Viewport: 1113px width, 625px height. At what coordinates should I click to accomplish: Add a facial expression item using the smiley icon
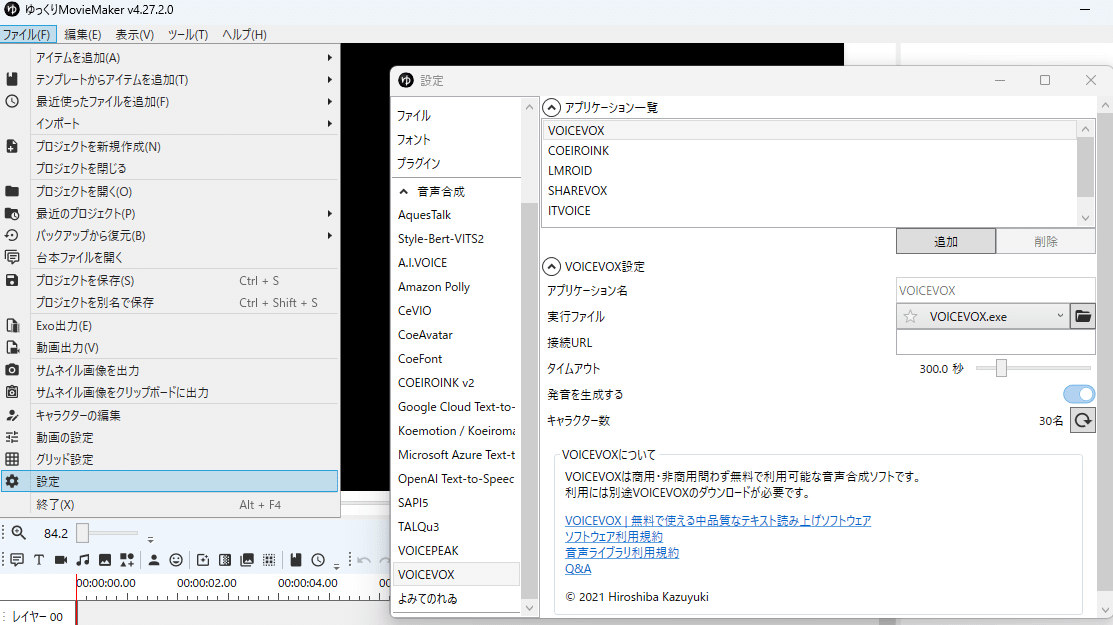pyautogui.click(x=176, y=560)
